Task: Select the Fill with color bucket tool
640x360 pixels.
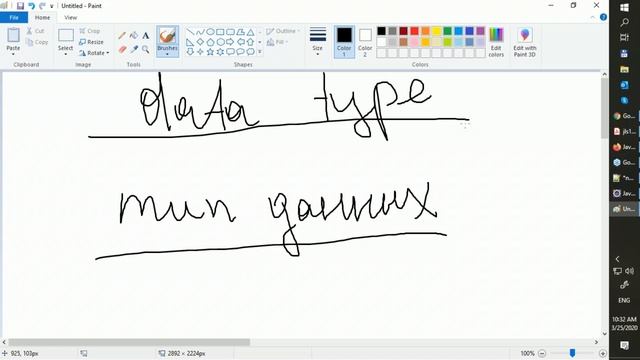Action: click(x=134, y=36)
